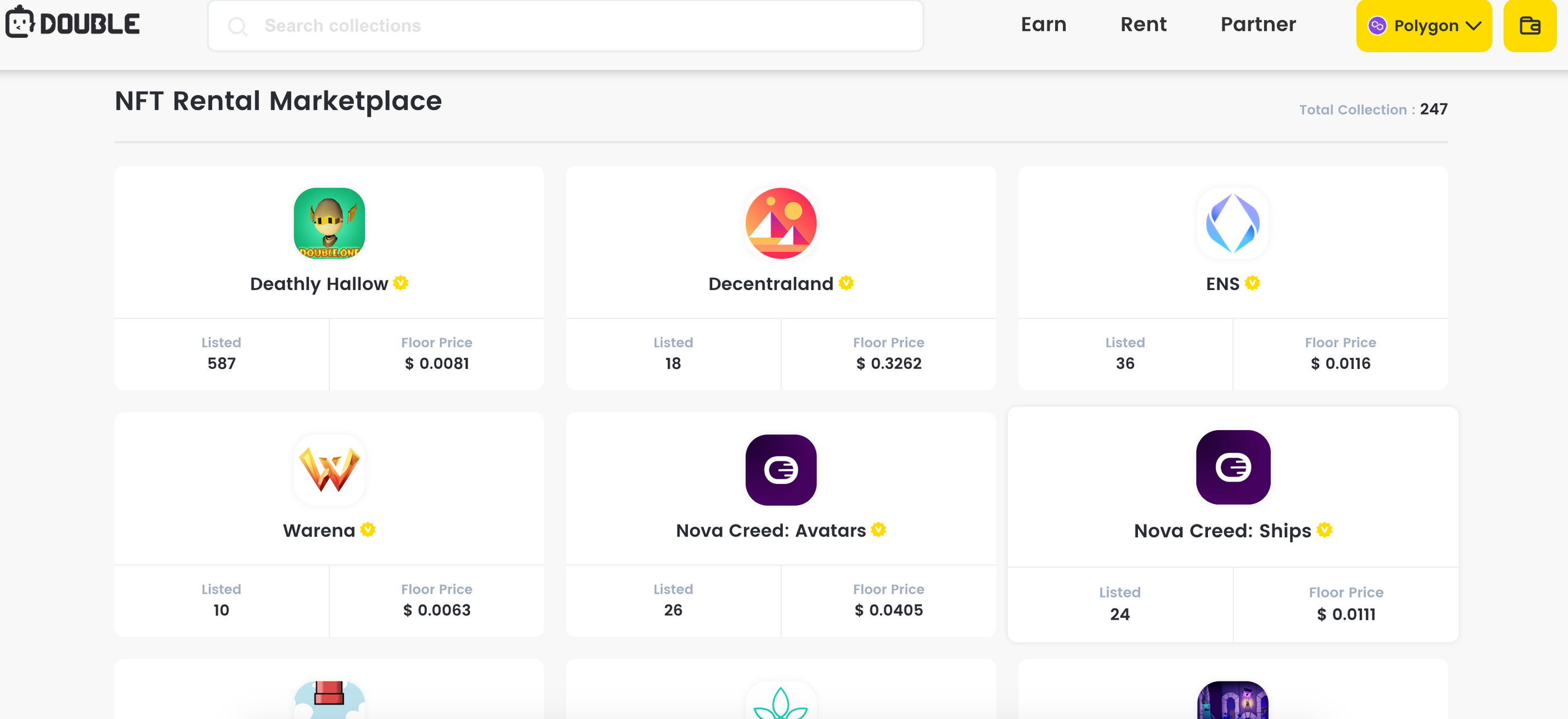Click the Search collections input field
This screenshot has width=1568, height=719.
(x=565, y=26)
